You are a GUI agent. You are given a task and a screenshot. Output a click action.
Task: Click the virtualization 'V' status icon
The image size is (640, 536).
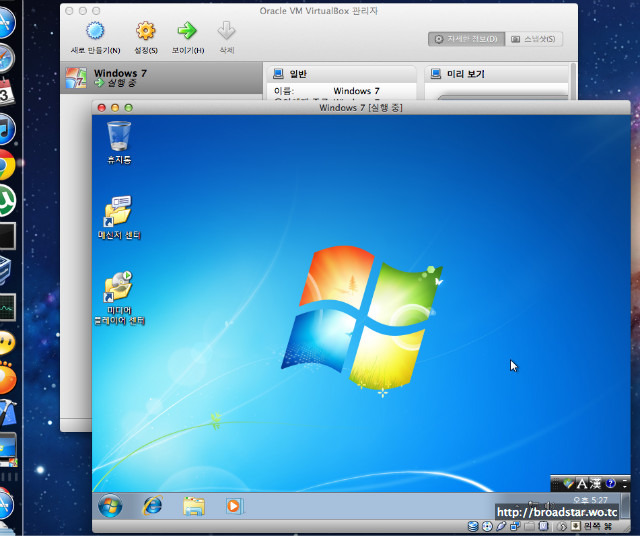(544, 527)
